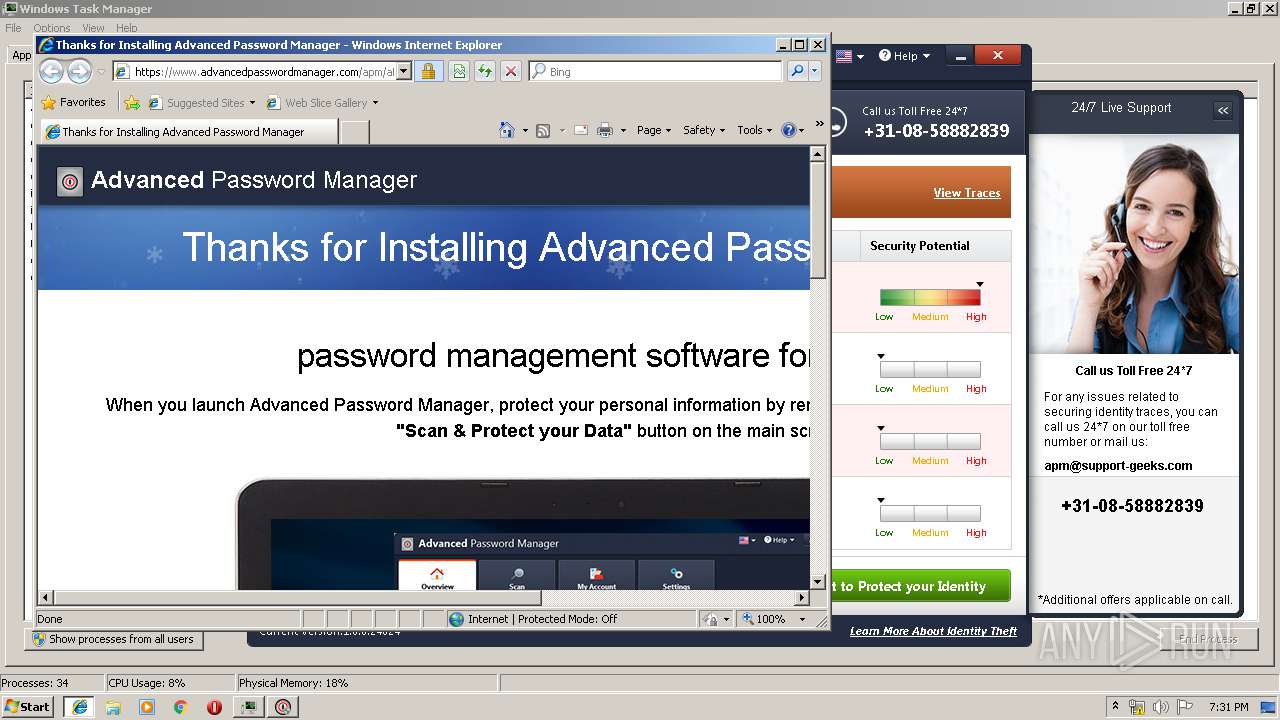Expand the command bar overflow chevron
This screenshot has width=1280, height=720.
click(820, 124)
